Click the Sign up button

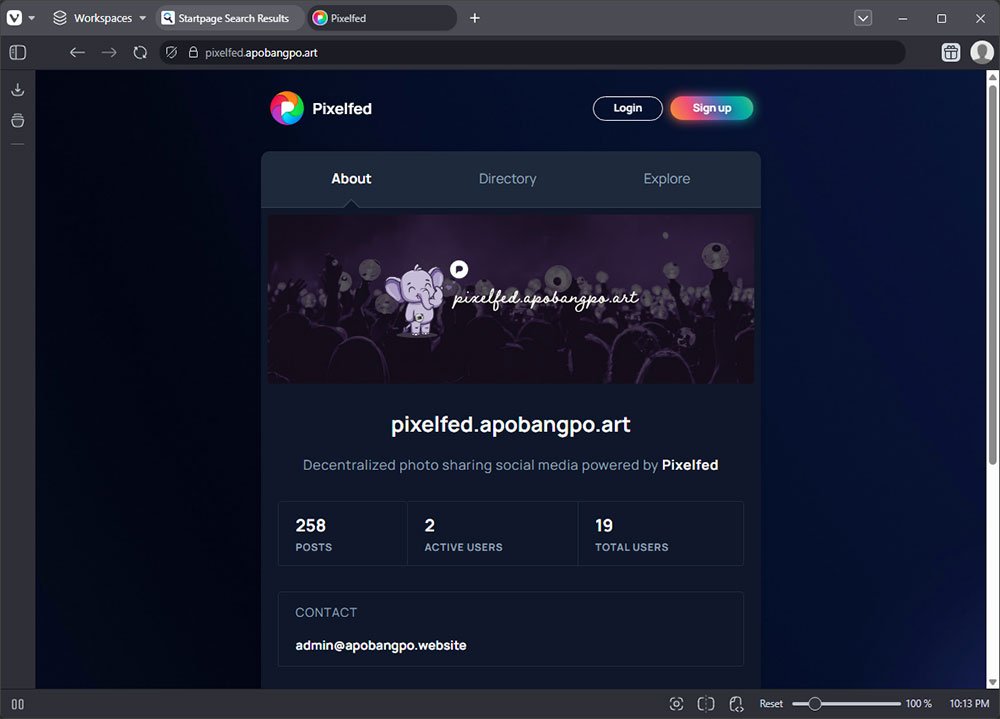pyautogui.click(x=711, y=108)
